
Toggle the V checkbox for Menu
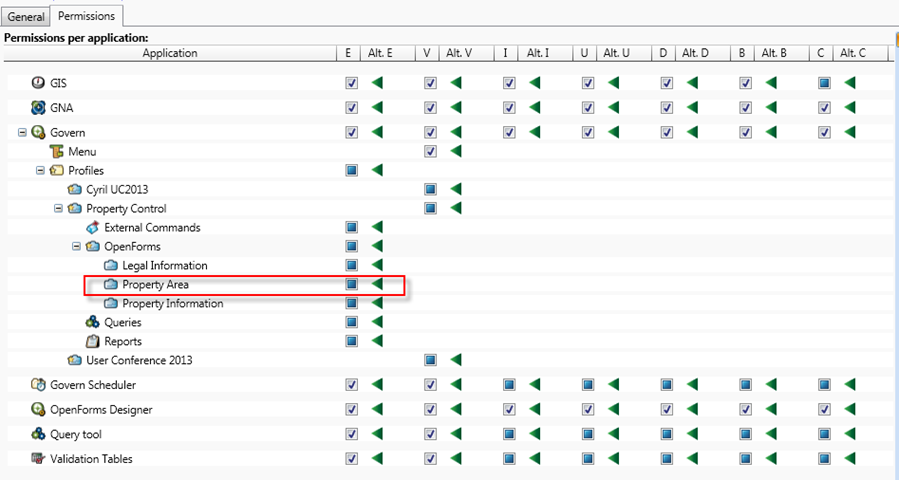coord(430,151)
